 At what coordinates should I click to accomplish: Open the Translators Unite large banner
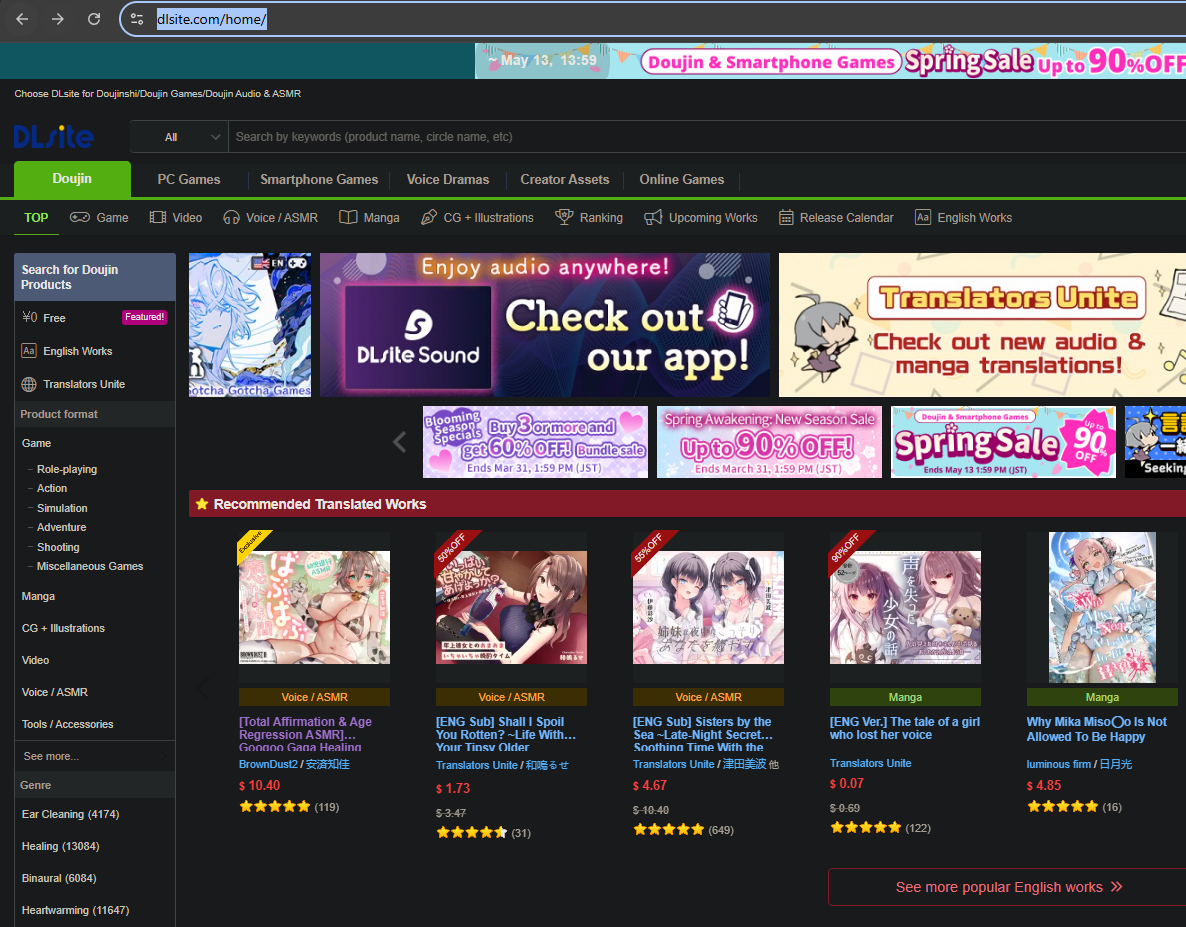[983, 325]
